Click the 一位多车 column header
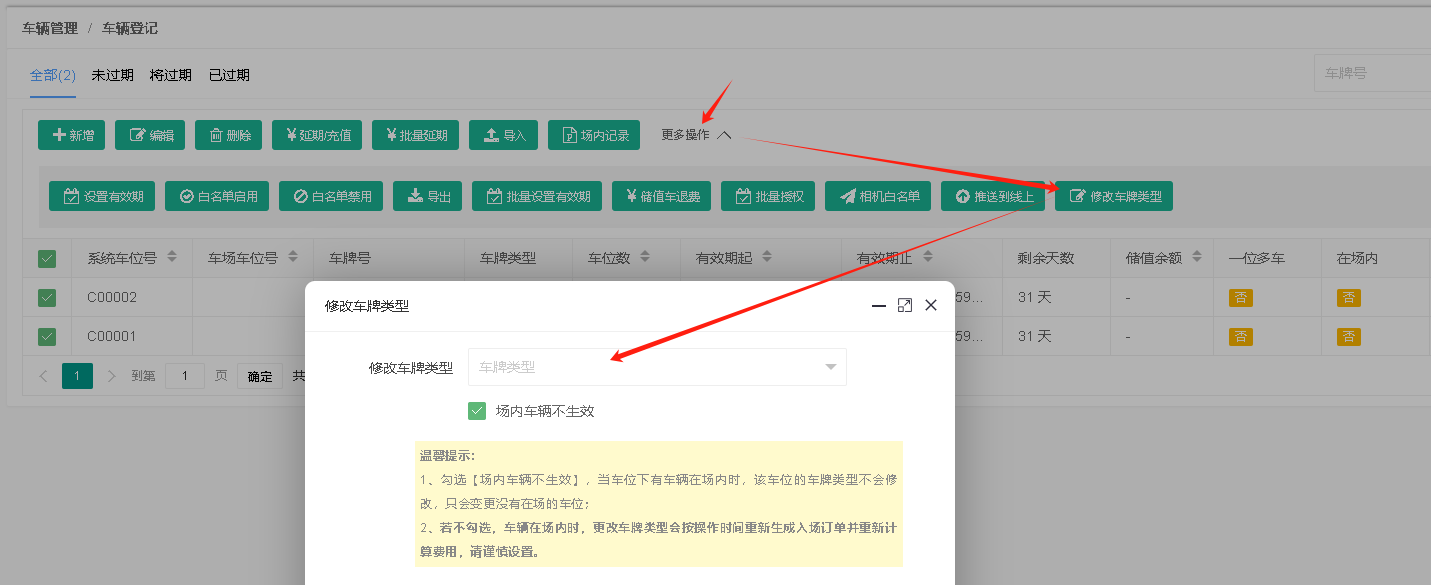The width and height of the screenshot is (1431, 585). point(1257,258)
